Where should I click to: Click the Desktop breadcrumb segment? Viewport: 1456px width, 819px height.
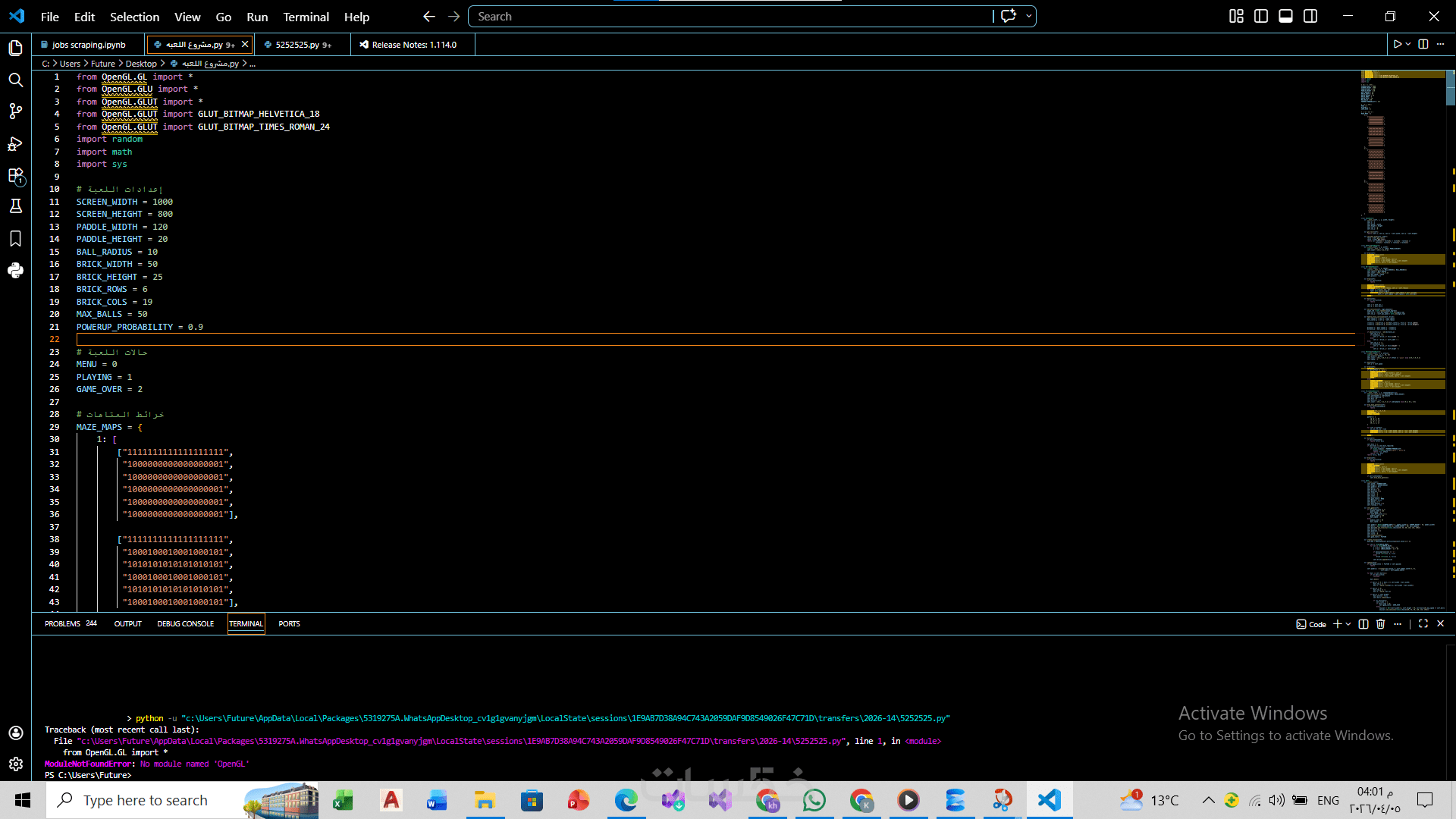(x=141, y=64)
